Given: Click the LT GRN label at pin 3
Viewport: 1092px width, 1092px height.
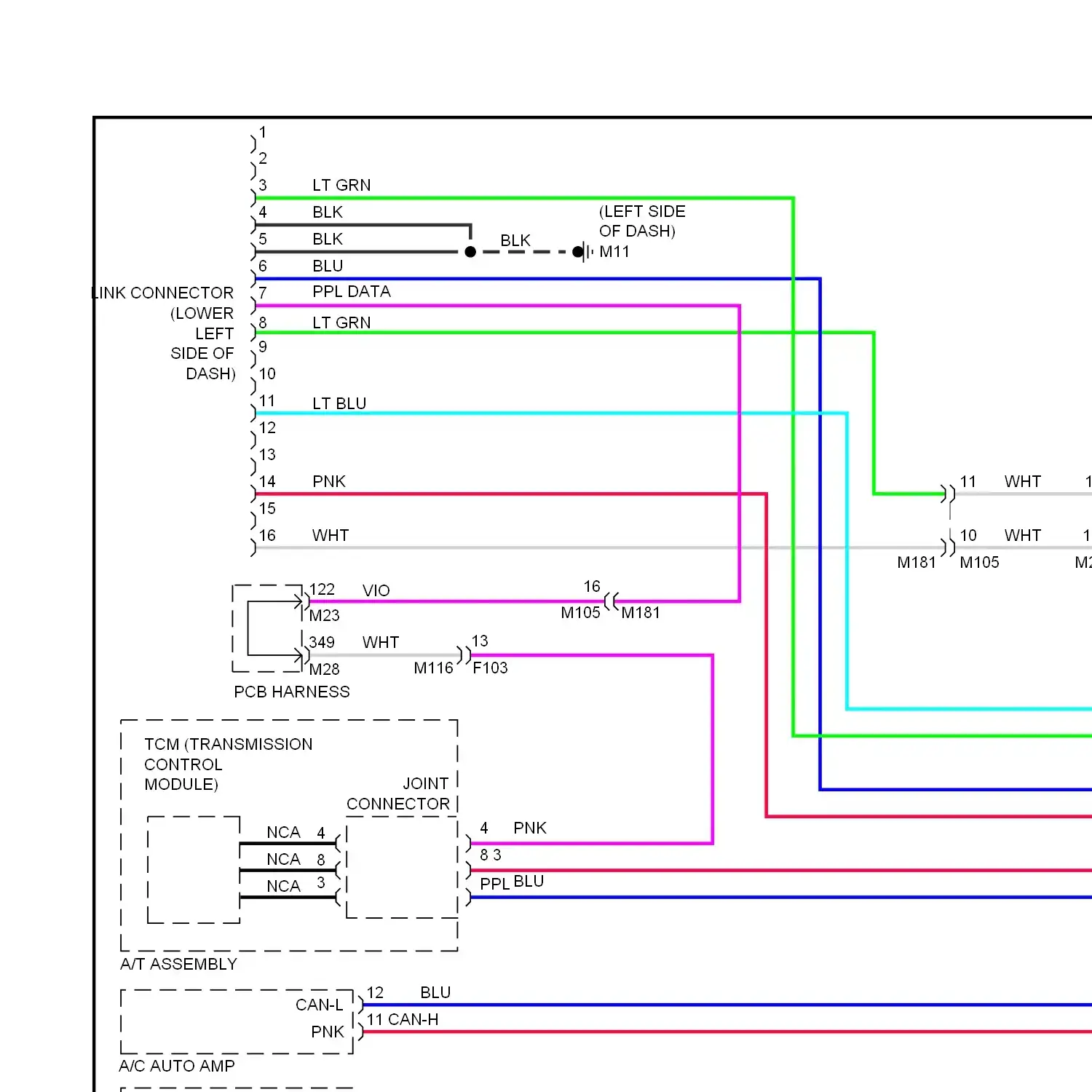Looking at the screenshot, I should (341, 185).
